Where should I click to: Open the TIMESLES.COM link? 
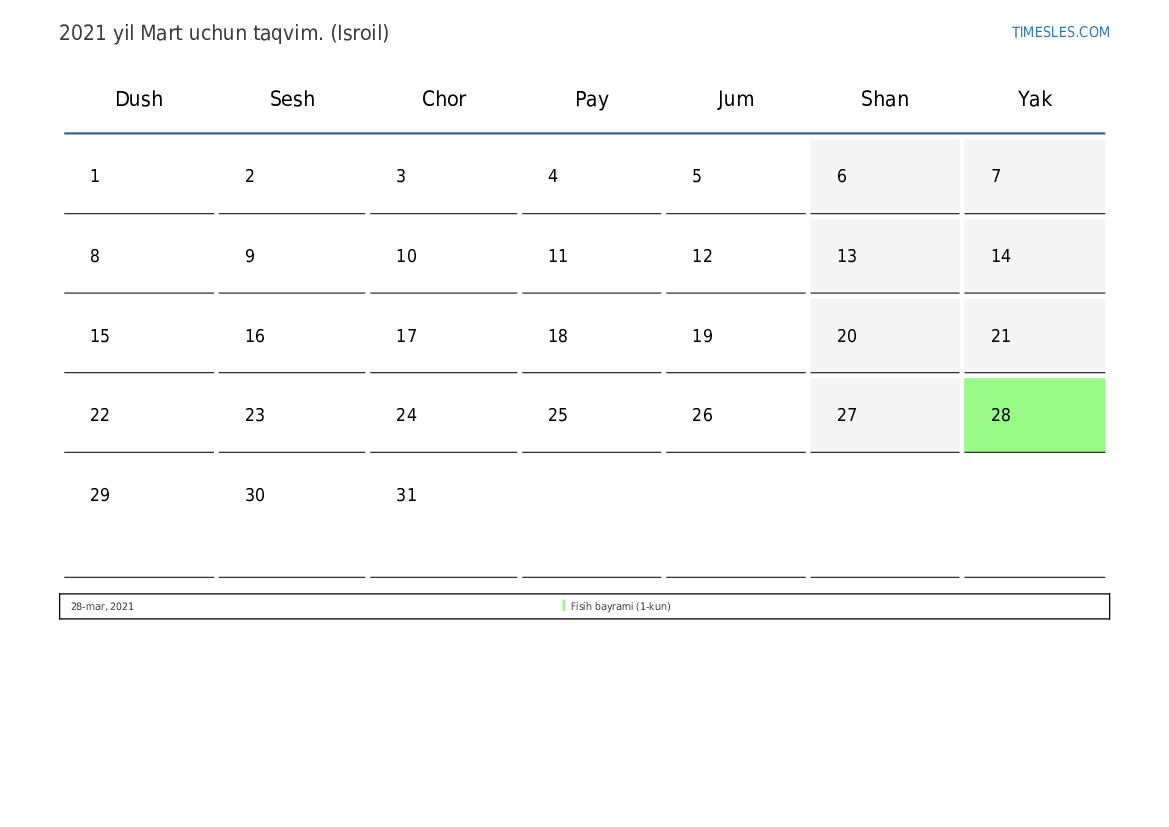(x=1060, y=32)
